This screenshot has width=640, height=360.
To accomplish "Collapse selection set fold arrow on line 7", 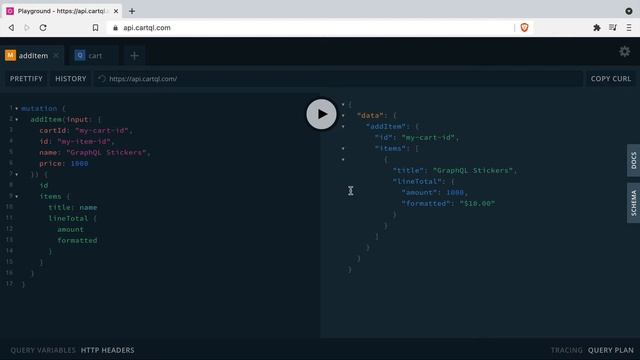I will 17,174.
